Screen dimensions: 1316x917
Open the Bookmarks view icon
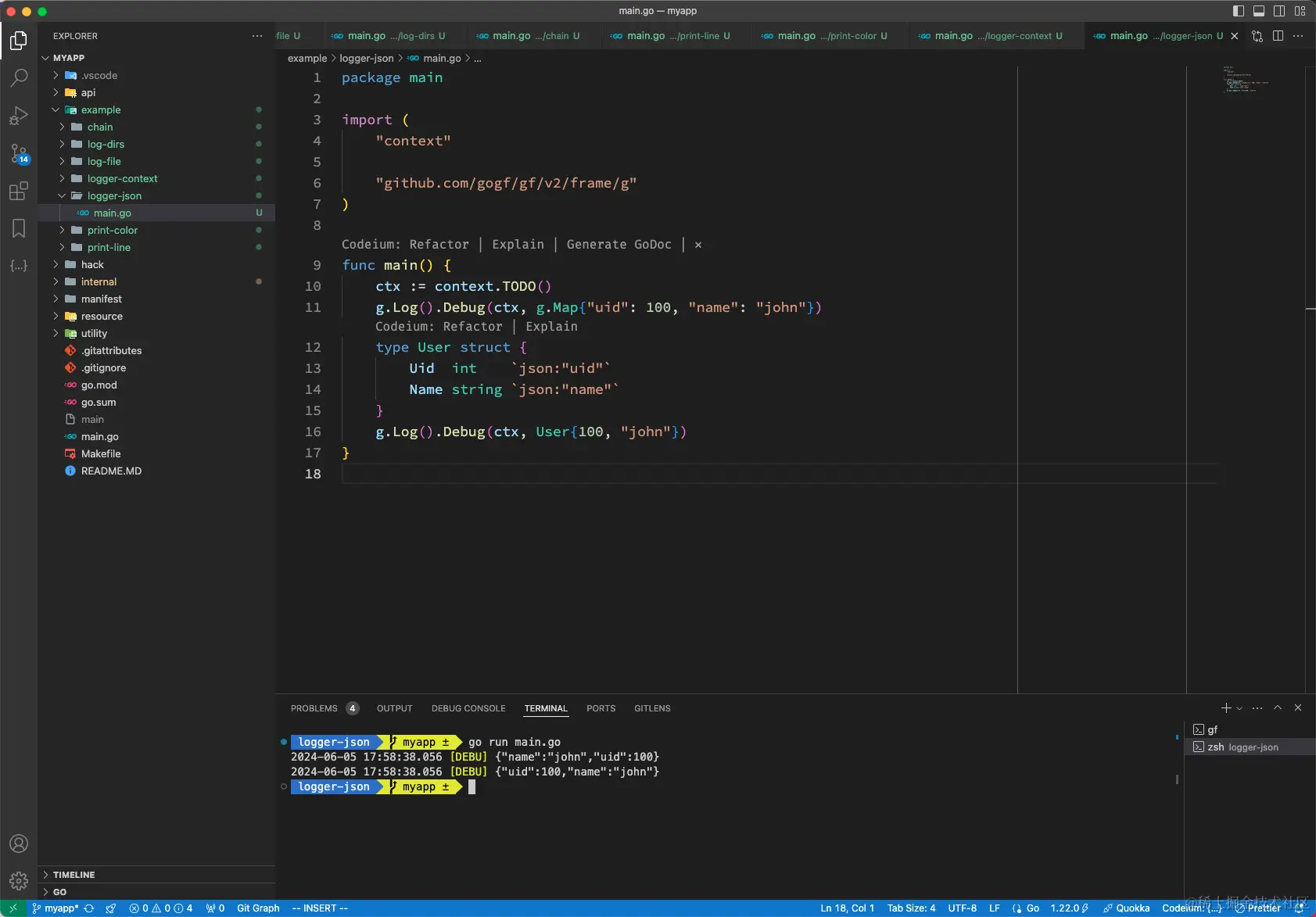coord(19,228)
